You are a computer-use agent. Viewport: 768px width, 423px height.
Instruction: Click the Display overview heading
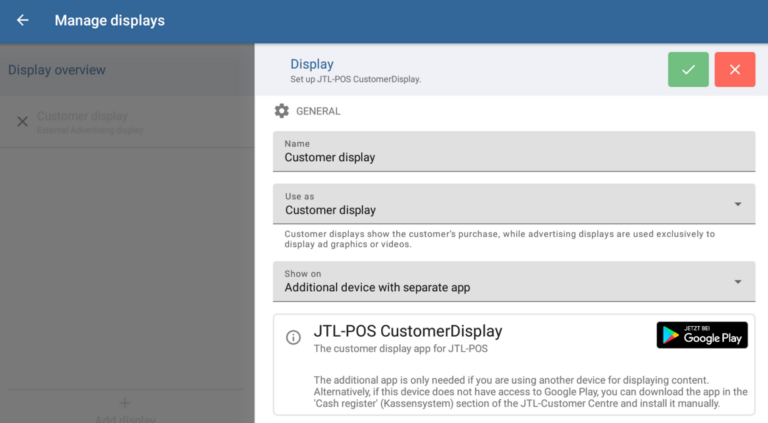pyautogui.click(x=57, y=70)
